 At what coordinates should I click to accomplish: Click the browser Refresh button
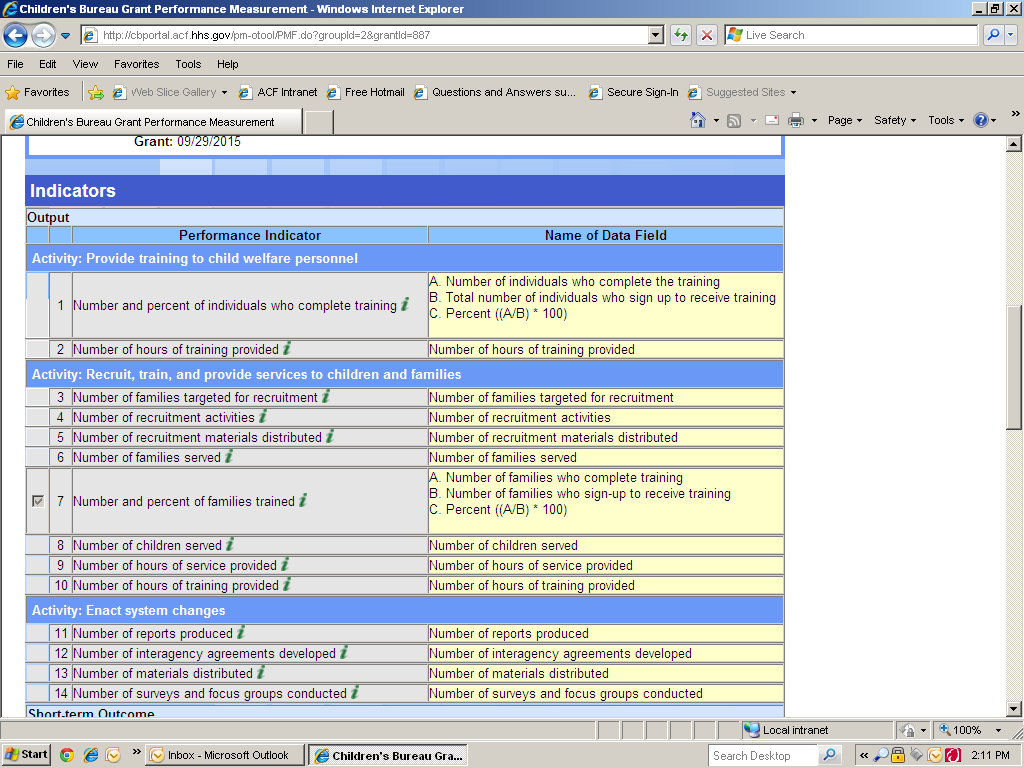(x=681, y=35)
